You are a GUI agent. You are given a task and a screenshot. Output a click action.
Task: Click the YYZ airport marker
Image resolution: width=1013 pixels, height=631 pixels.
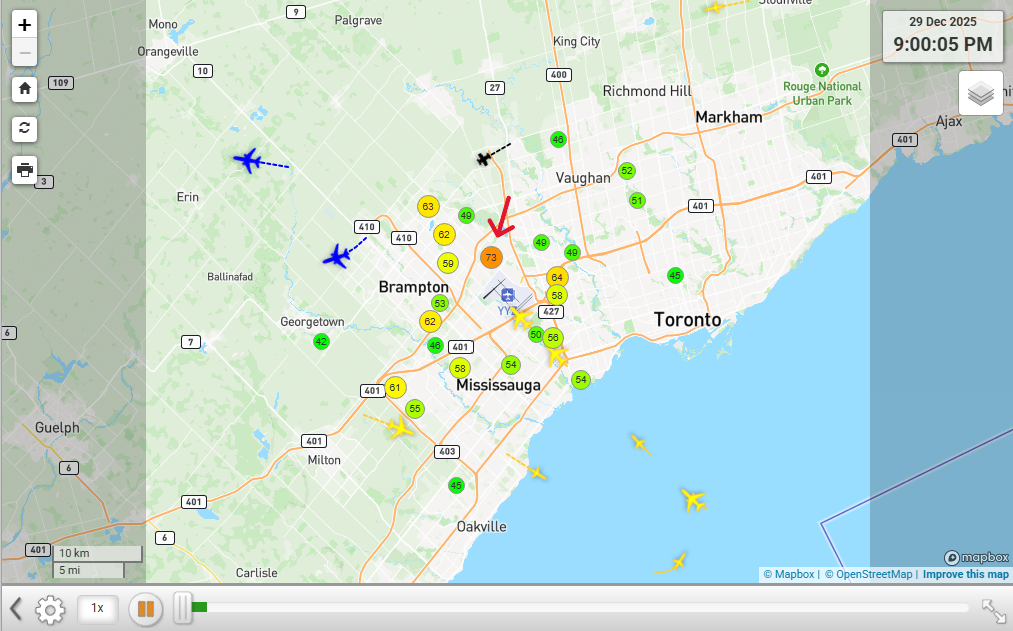click(508, 295)
